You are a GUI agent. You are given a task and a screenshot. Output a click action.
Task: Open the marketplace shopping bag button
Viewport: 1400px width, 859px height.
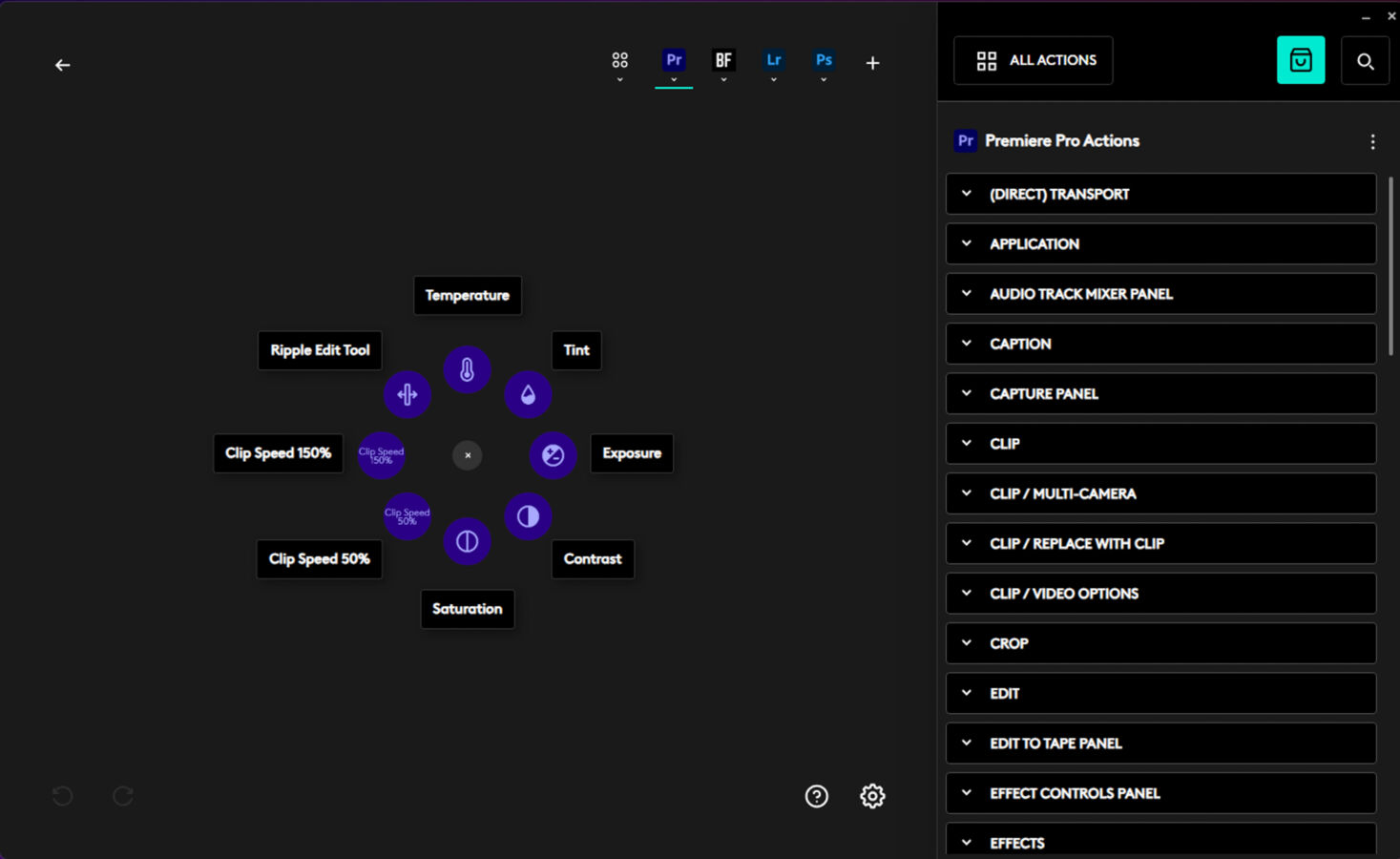point(1300,60)
